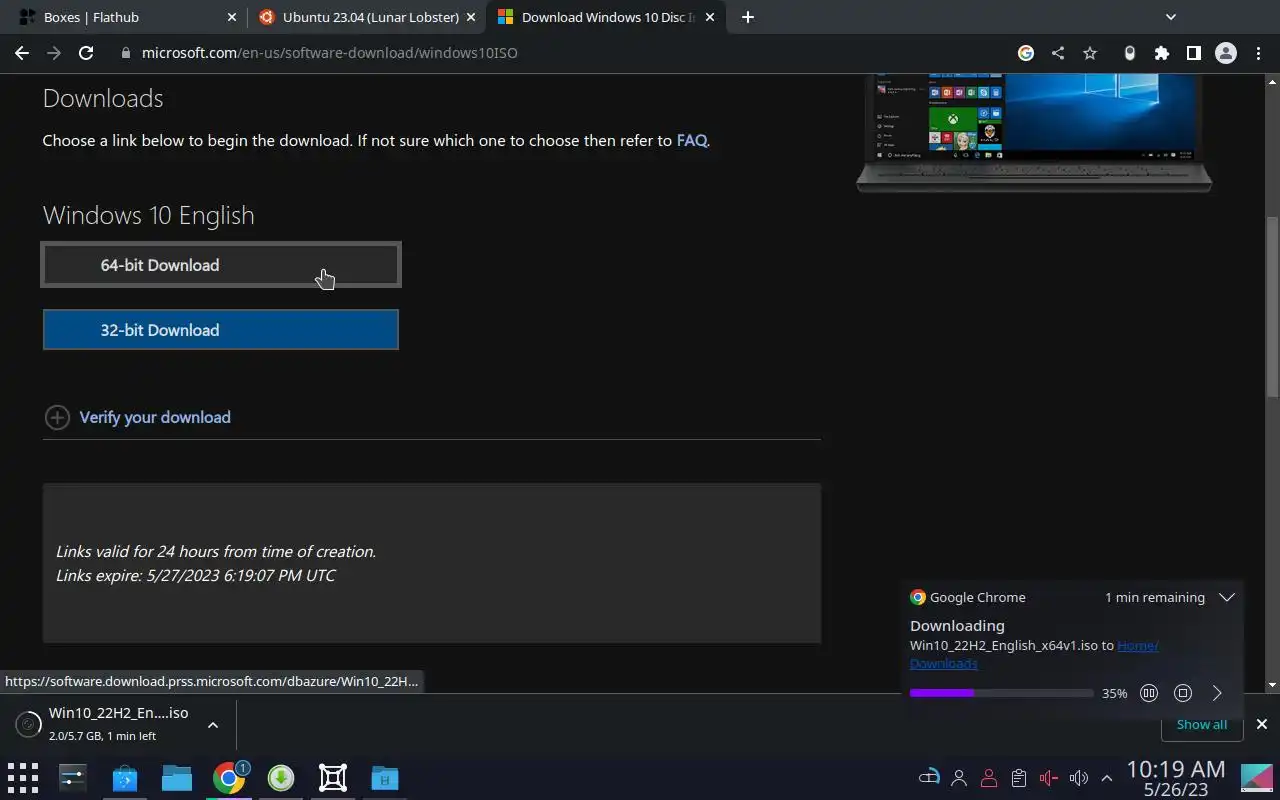Open the file manager from the taskbar
This screenshot has height=800, width=1280.
pos(177,778)
